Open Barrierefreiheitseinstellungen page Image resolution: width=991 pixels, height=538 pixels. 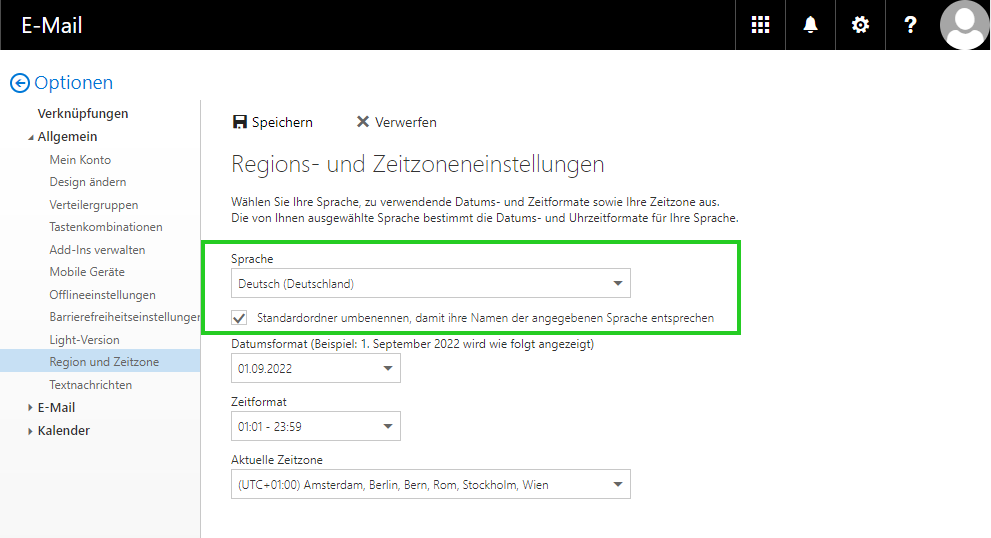(125, 317)
